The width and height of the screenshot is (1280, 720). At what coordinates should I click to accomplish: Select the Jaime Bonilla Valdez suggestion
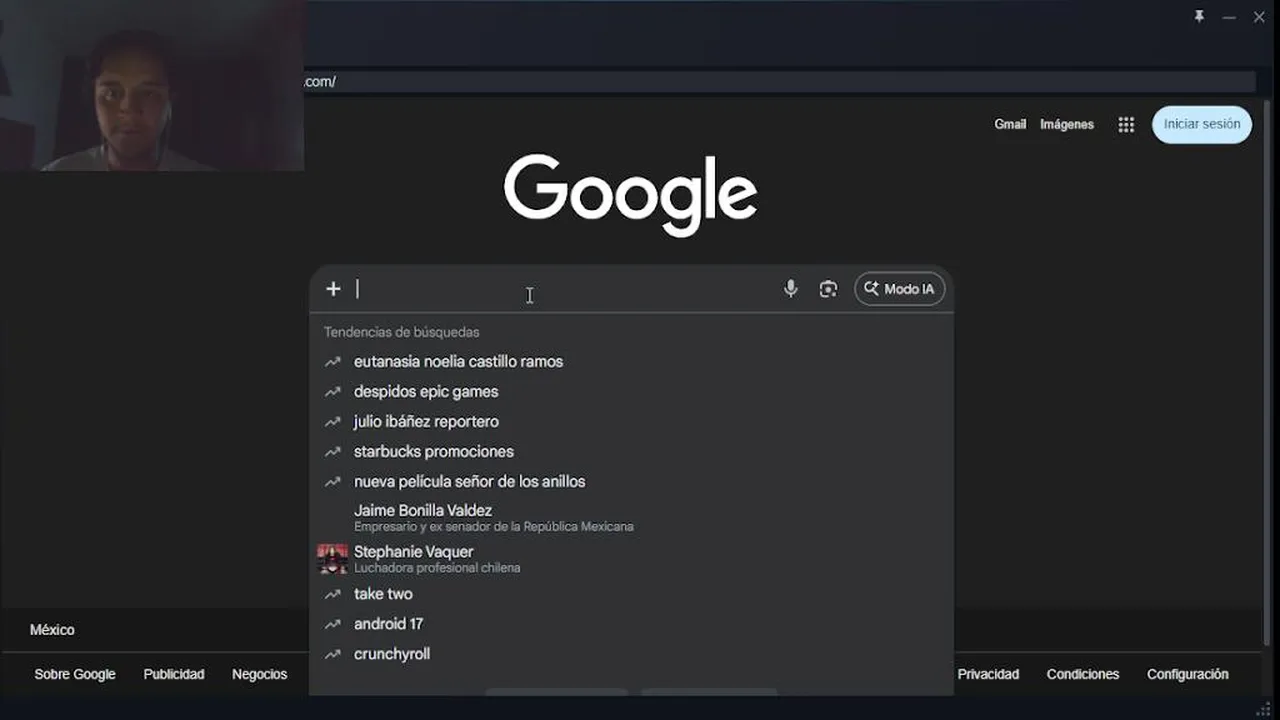[x=631, y=517]
